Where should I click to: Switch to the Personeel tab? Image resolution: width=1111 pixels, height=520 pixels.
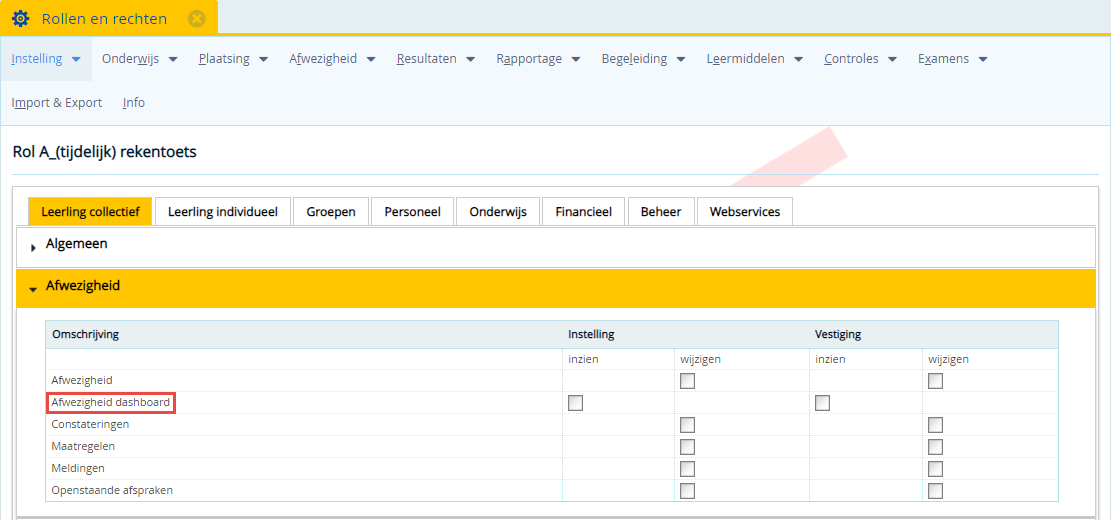click(x=412, y=211)
